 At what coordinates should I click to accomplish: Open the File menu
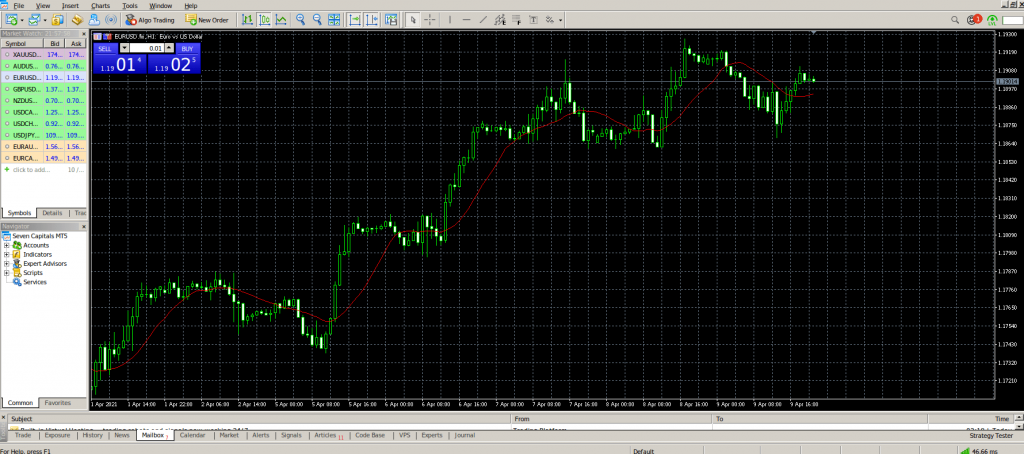[19, 6]
